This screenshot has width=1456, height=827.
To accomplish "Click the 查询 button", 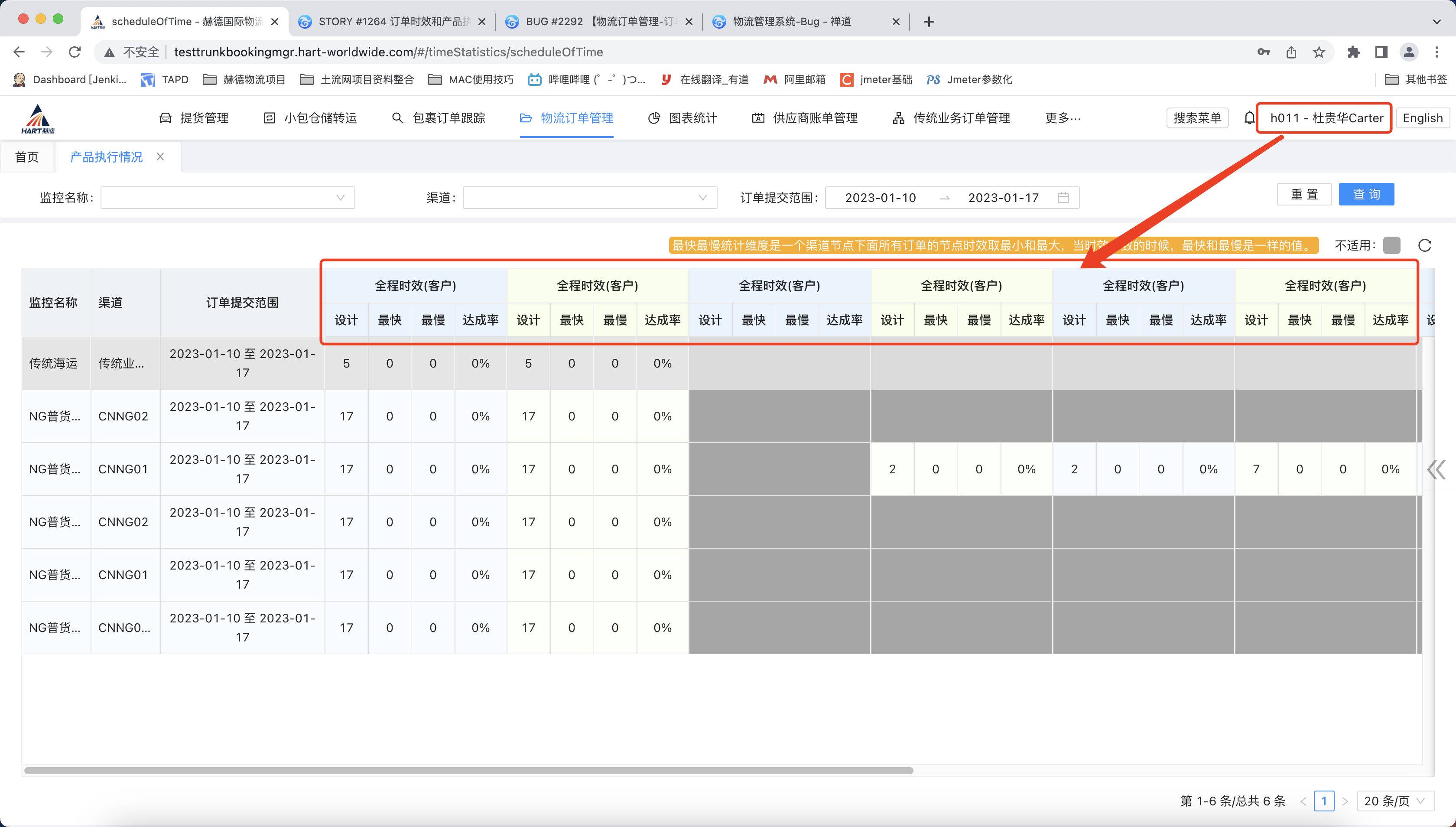I will click(x=1366, y=194).
